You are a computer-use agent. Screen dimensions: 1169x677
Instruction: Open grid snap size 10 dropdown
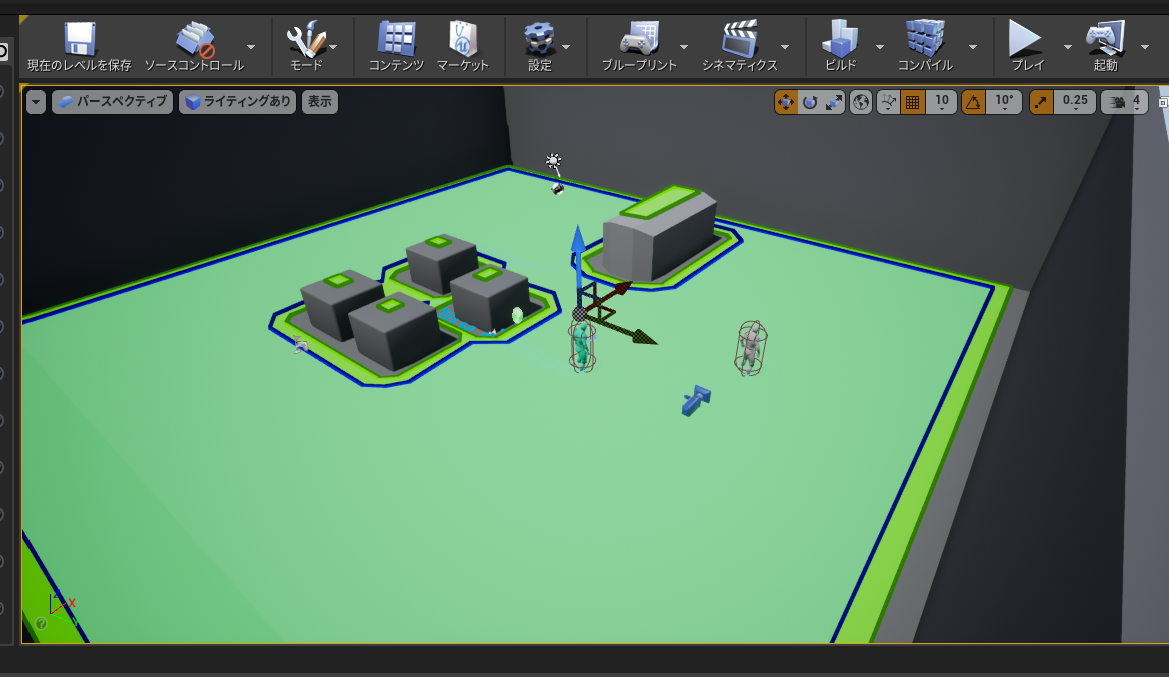tap(942, 102)
